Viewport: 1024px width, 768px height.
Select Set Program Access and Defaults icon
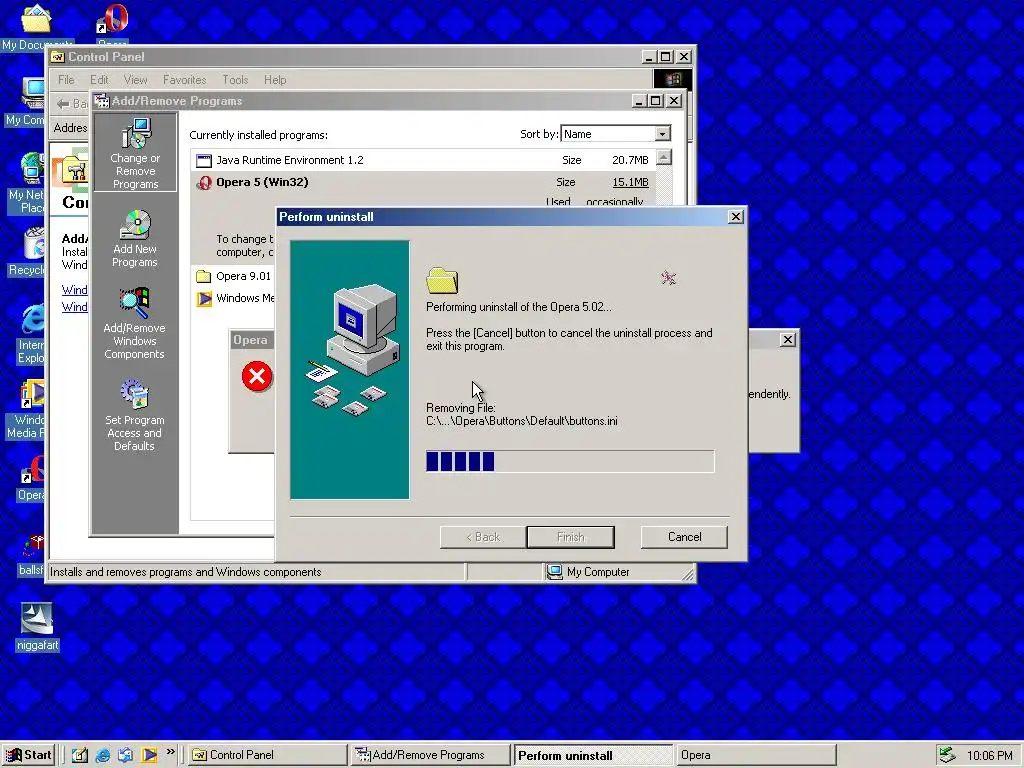135,415
